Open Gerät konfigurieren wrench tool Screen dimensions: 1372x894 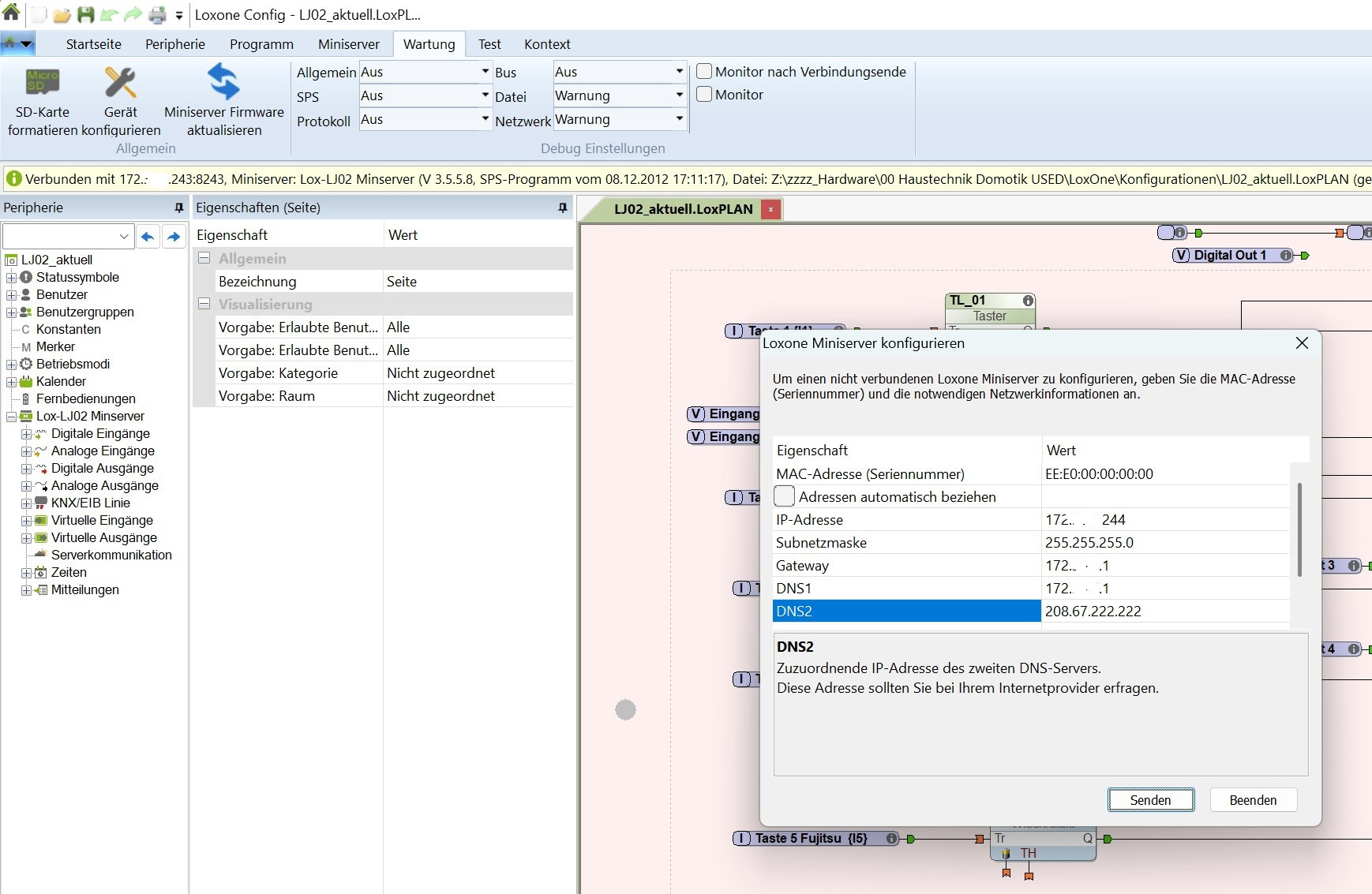(x=120, y=82)
